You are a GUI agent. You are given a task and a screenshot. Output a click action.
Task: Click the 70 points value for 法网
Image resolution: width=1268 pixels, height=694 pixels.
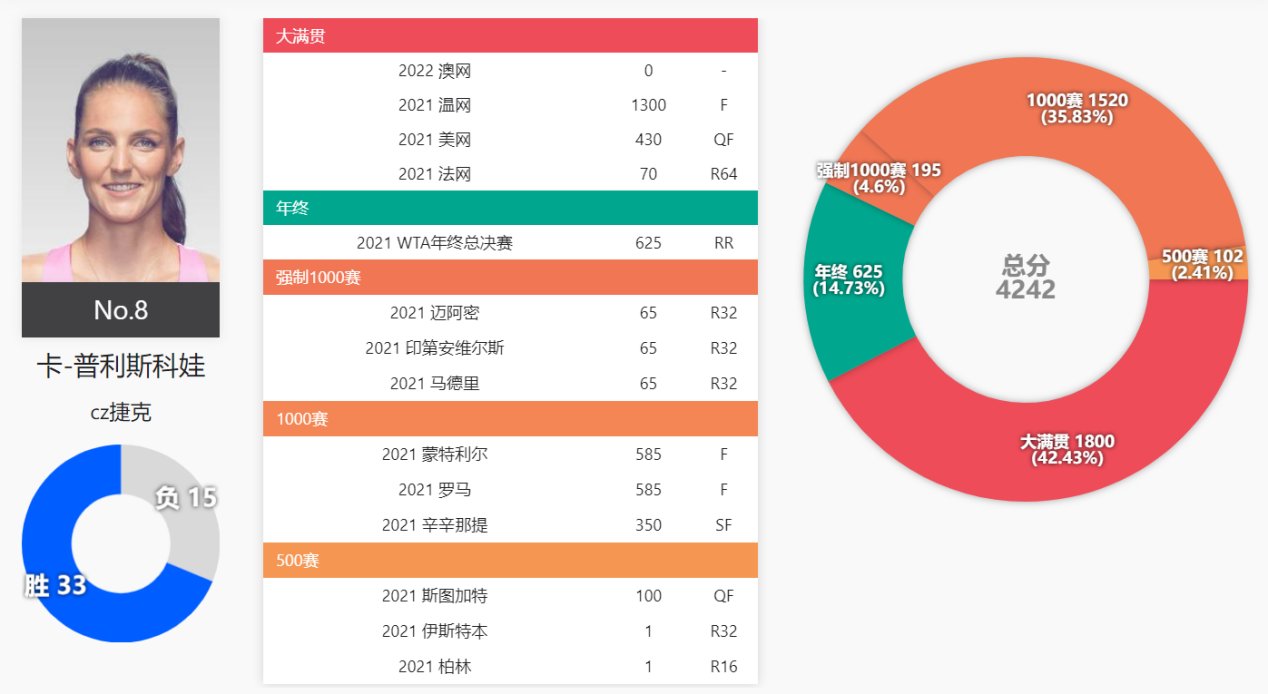pos(648,174)
